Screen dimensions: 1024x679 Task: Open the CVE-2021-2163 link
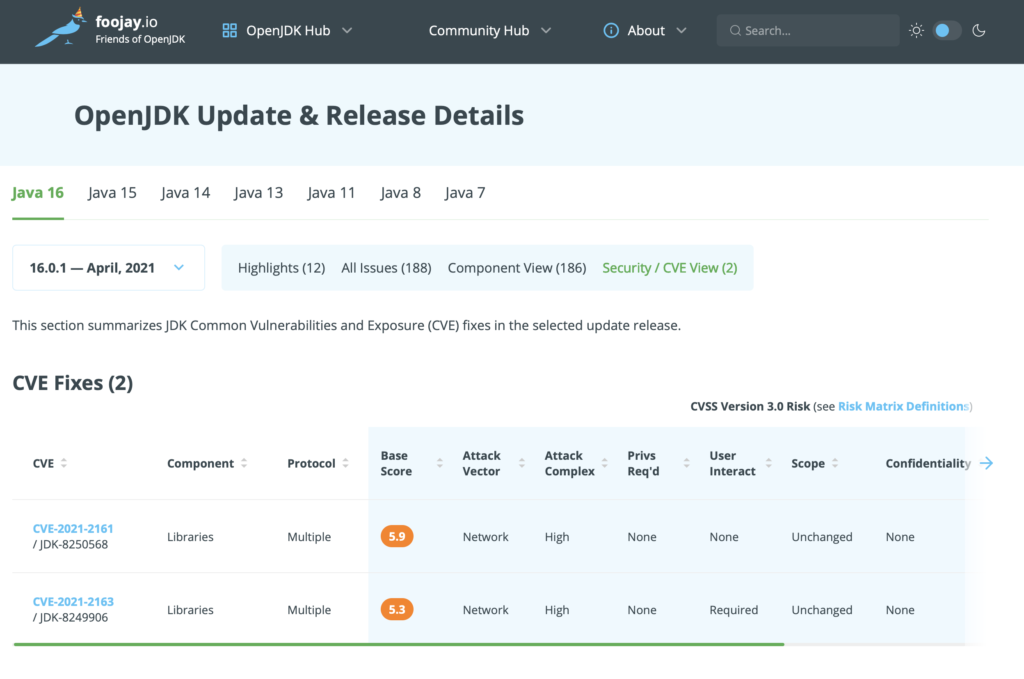tap(73, 601)
